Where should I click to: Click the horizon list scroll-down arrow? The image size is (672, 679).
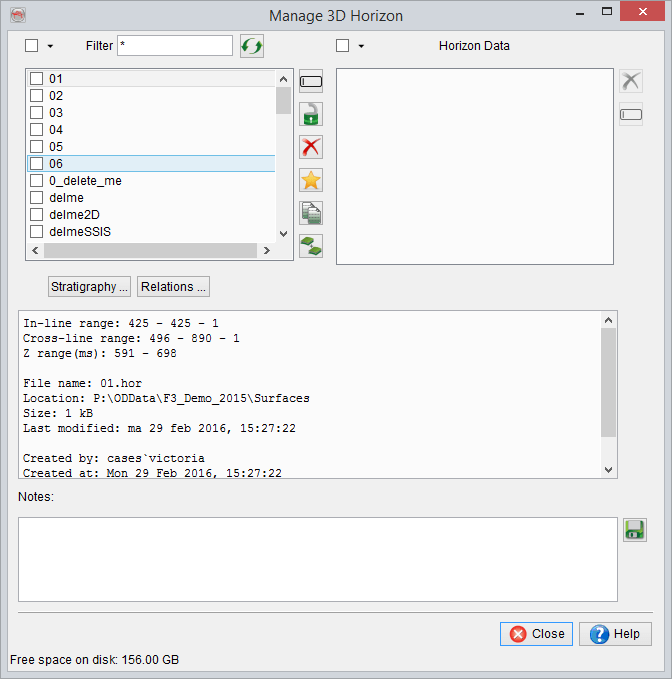click(283, 234)
